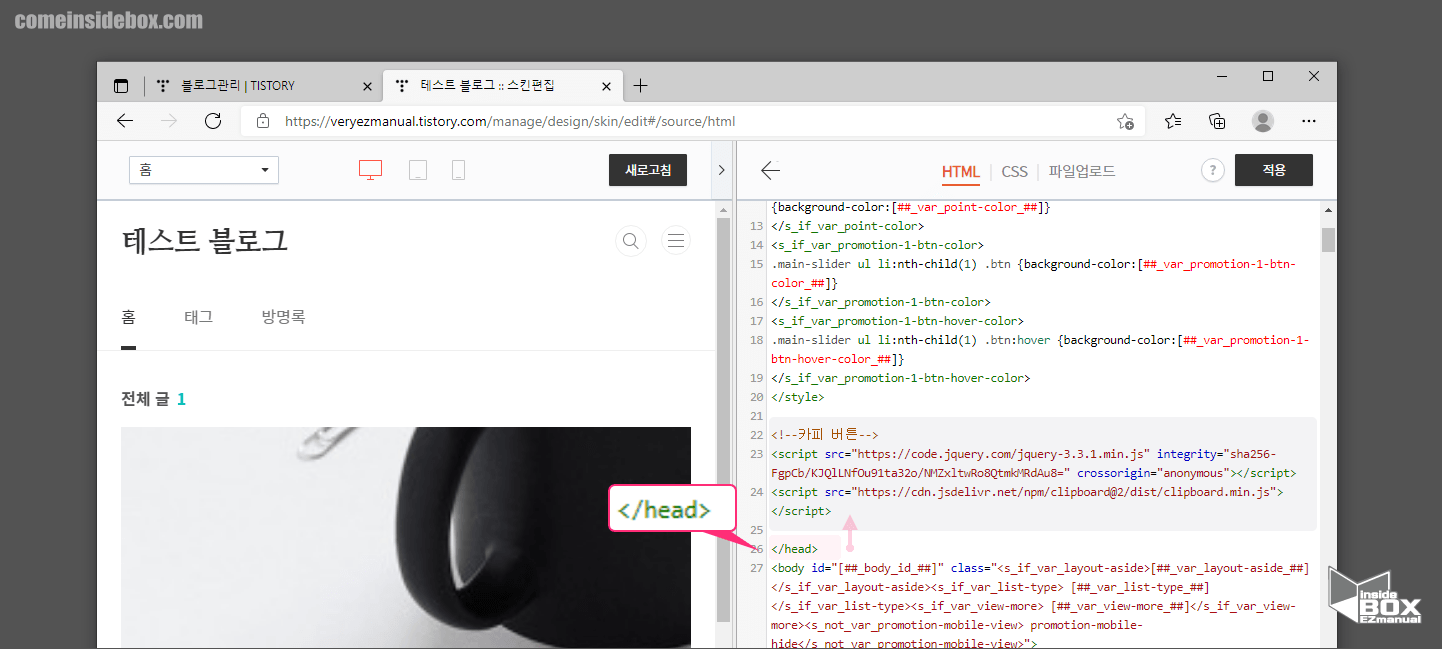Place cursor on the </head> line 26

[x=794, y=548]
